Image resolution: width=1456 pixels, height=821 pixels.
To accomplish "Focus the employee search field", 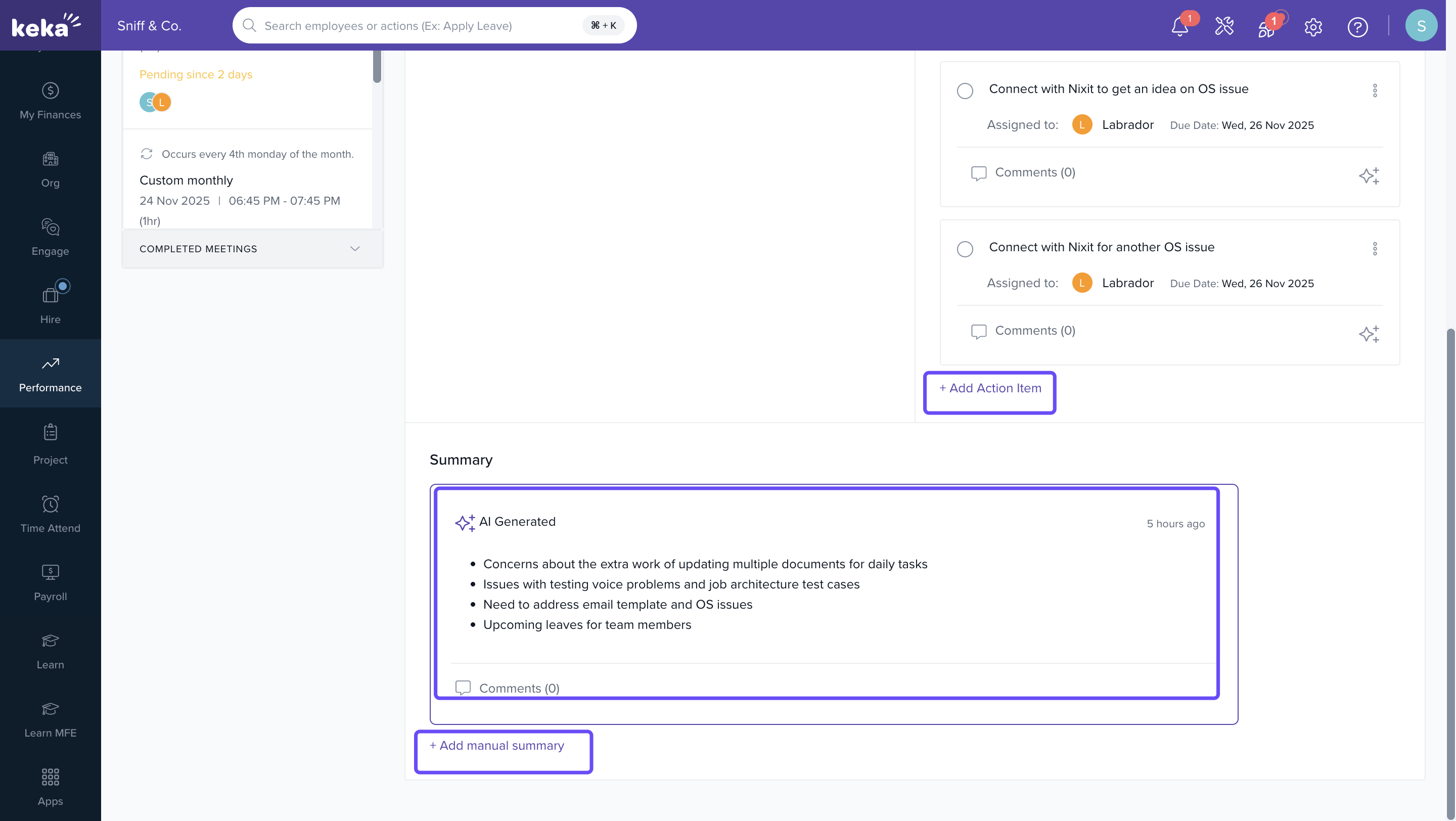I will pyautogui.click(x=418, y=25).
